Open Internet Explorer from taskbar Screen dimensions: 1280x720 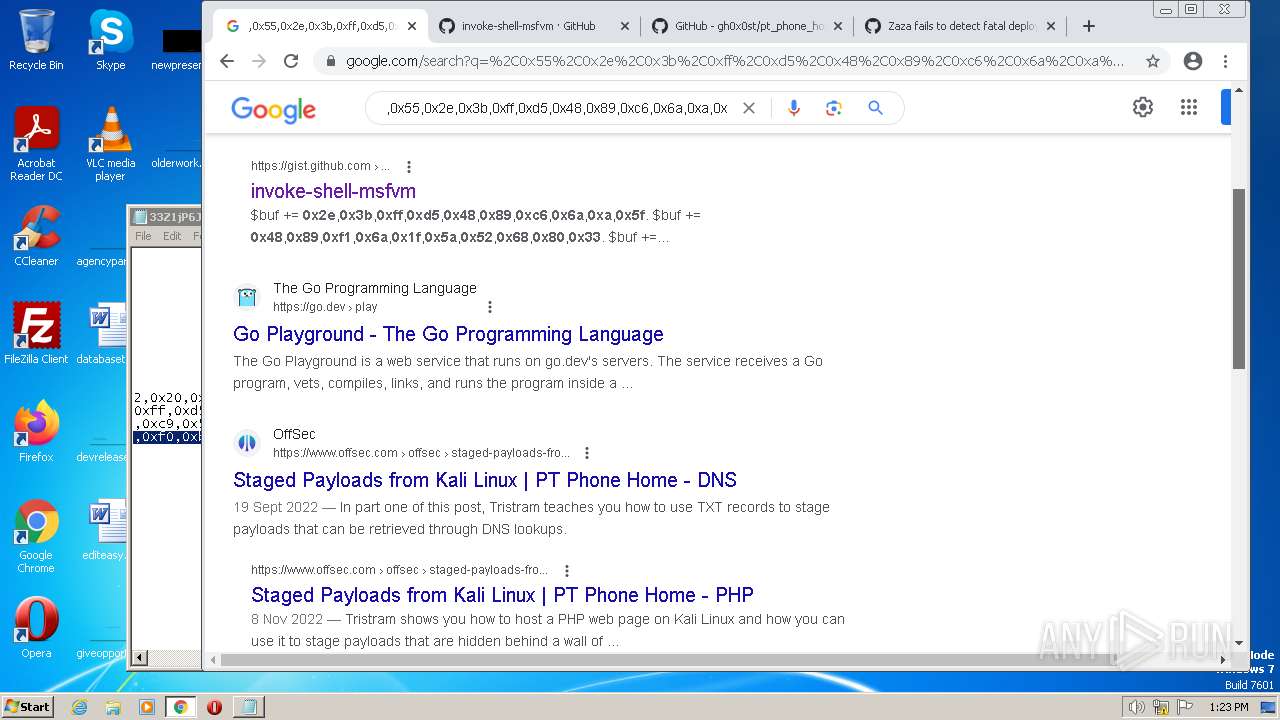coord(80,707)
